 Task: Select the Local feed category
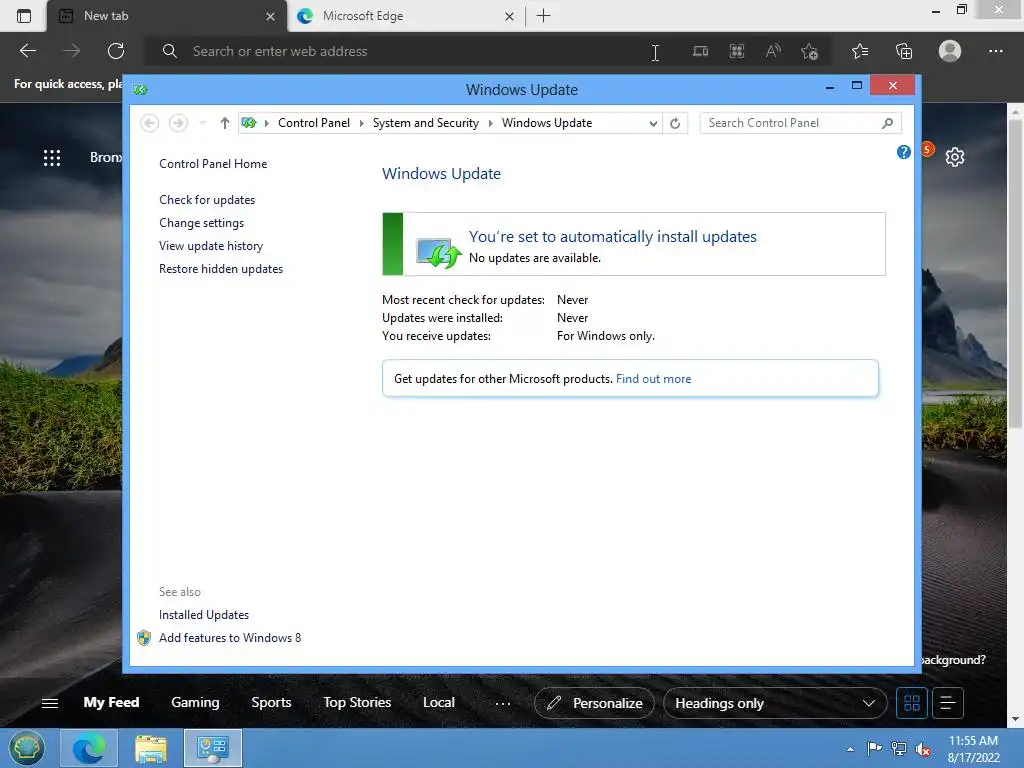point(439,703)
